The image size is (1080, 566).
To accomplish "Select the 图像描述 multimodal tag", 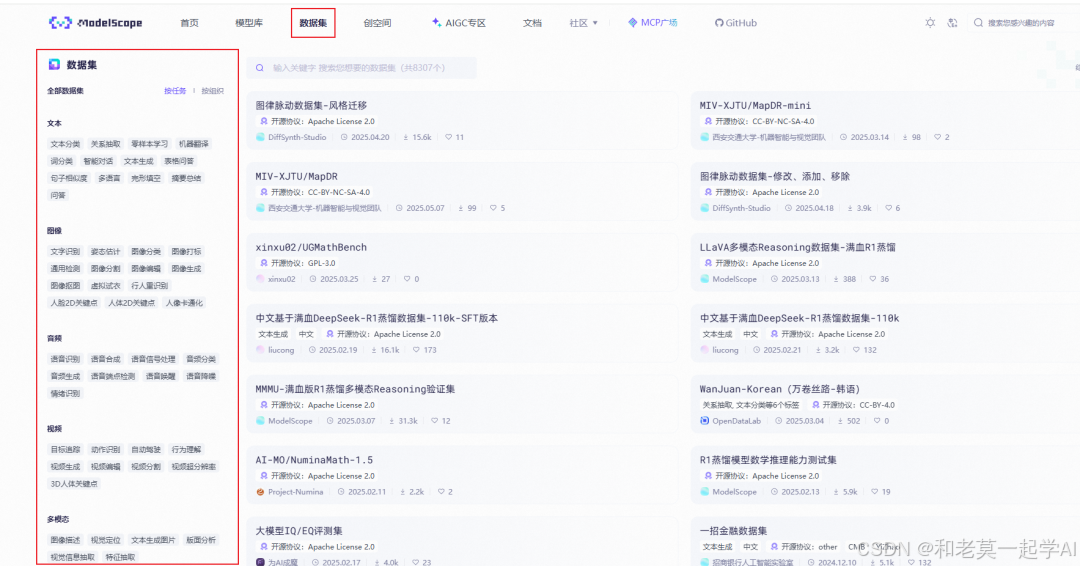I will [65, 540].
